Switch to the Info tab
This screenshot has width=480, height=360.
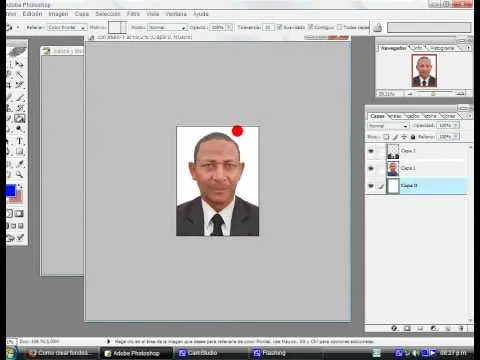[418, 48]
